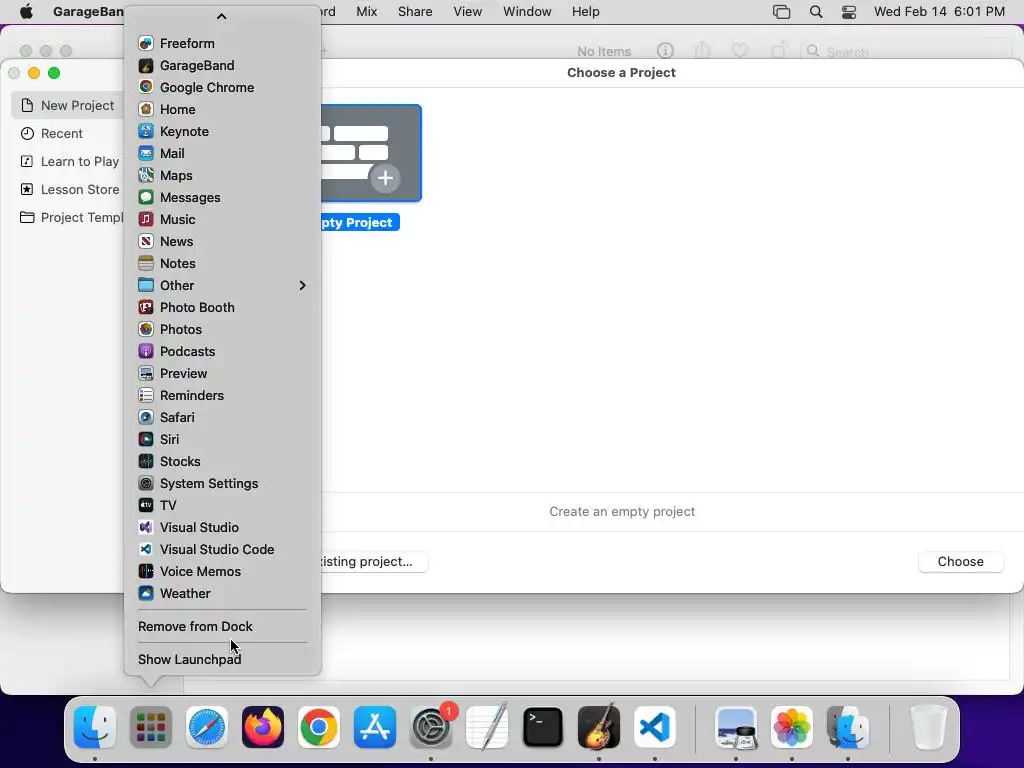Open Firefox from the Dock
The height and width of the screenshot is (768, 1024).
[x=263, y=727]
